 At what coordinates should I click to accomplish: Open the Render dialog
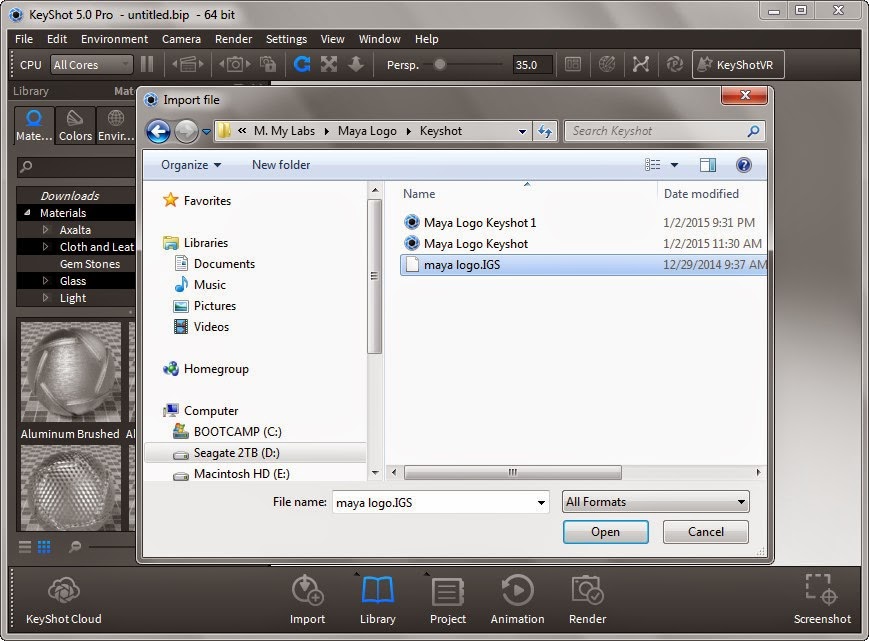click(587, 599)
